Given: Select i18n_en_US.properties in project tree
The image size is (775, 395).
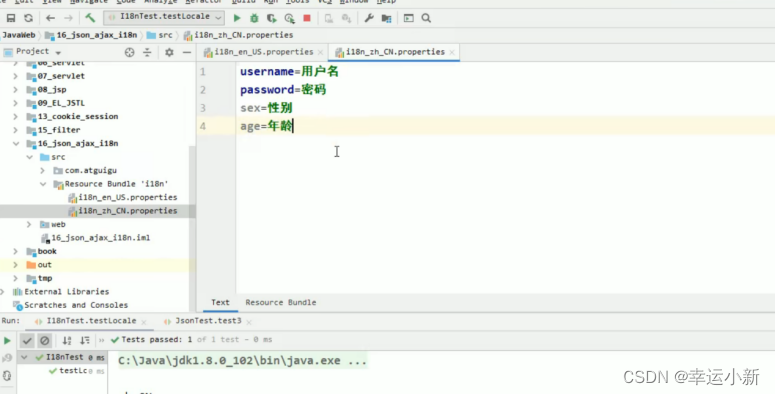Looking at the screenshot, I should click(x=123, y=197).
